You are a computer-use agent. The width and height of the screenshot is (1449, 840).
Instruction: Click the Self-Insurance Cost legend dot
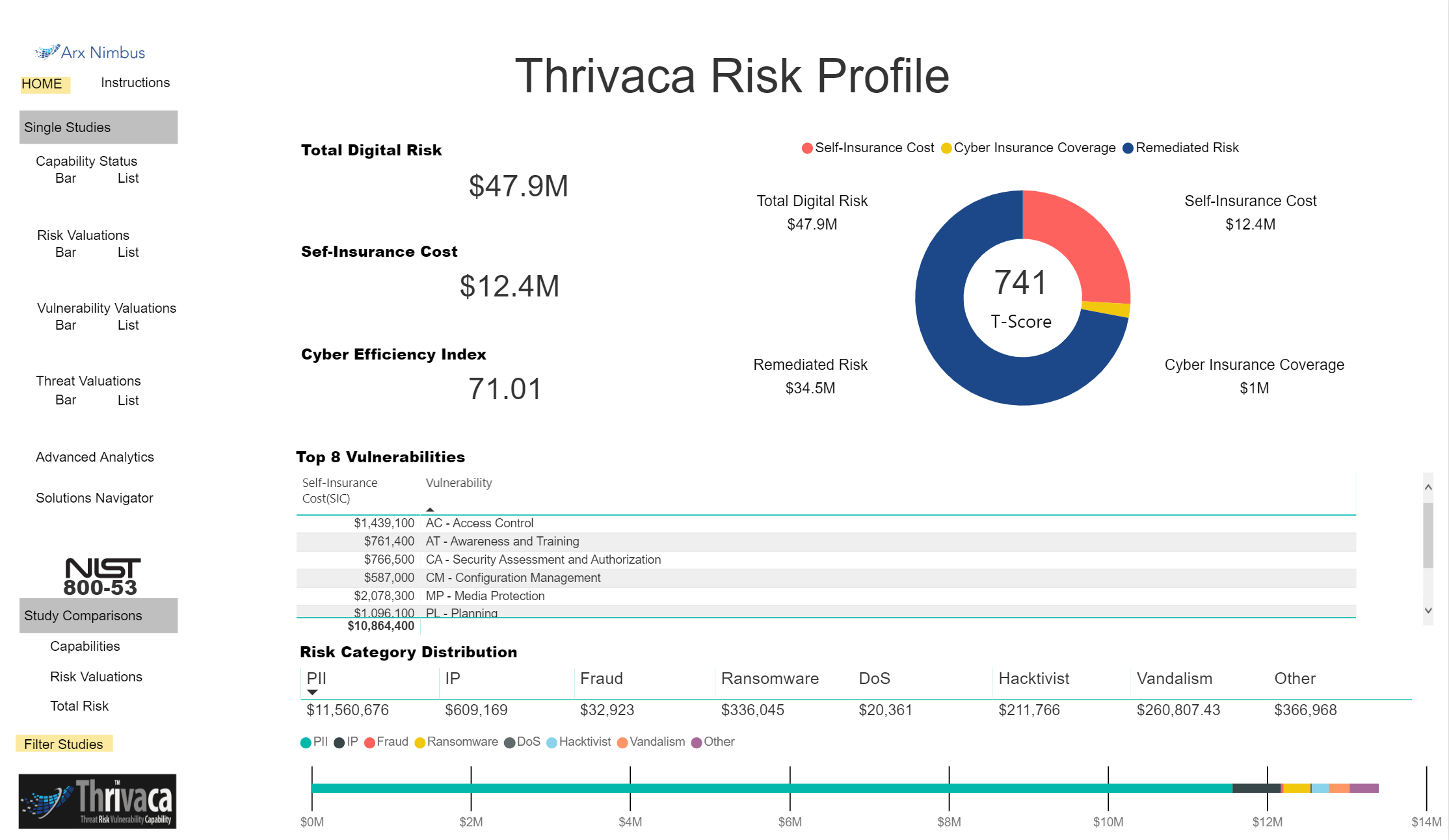[807, 148]
